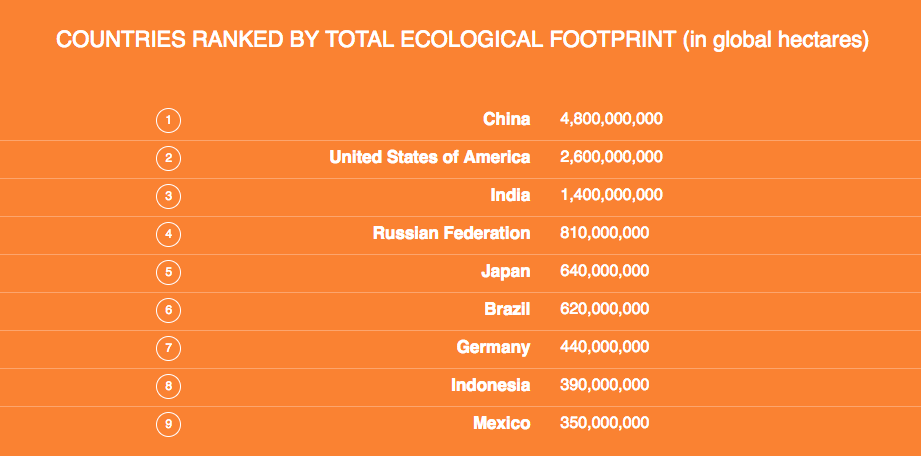Click the rank 7 circle icon
921x456 pixels.
[x=169, y=348]
